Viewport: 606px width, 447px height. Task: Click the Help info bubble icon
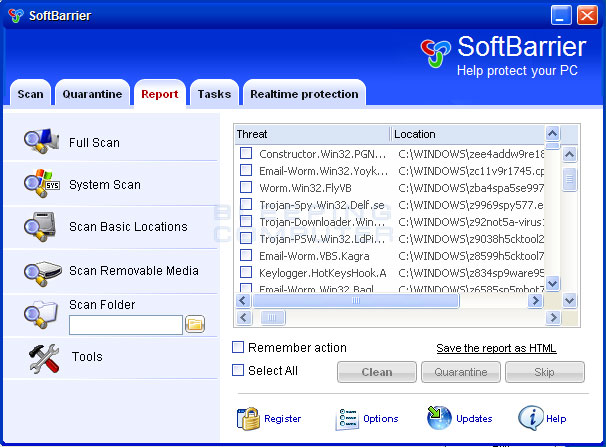point(530,418)
